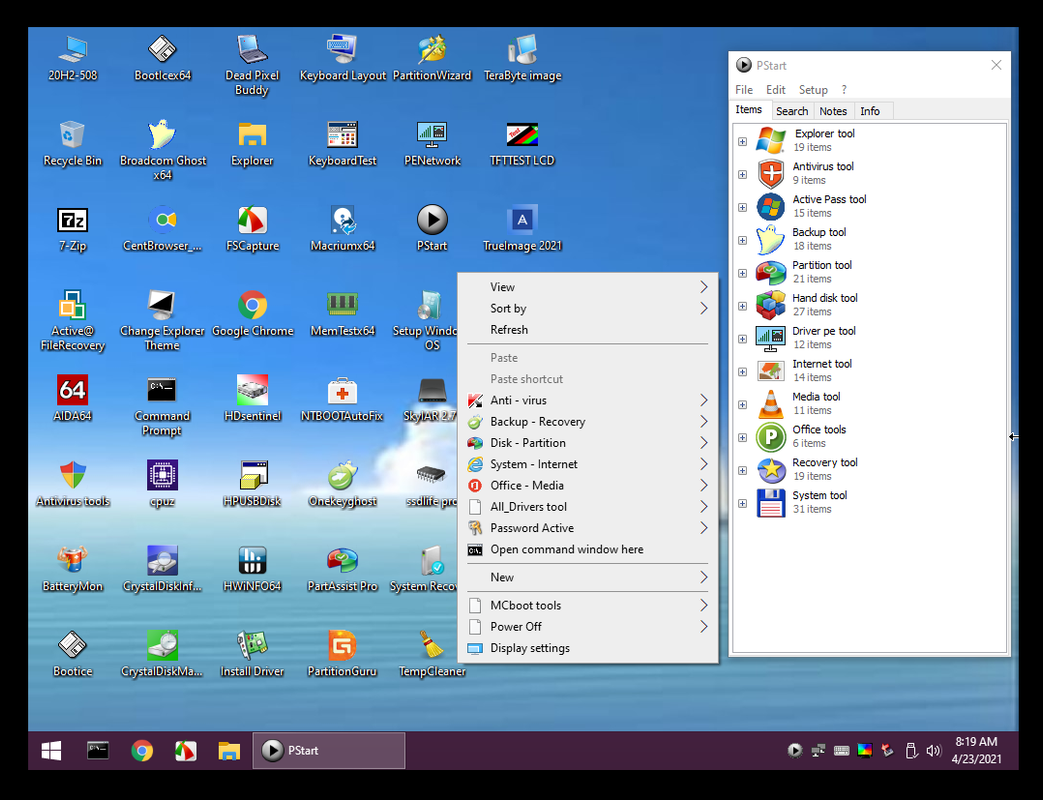Open File Explorer from the taskbar
Screen dimensions: 1043x800
pos(229,751)
